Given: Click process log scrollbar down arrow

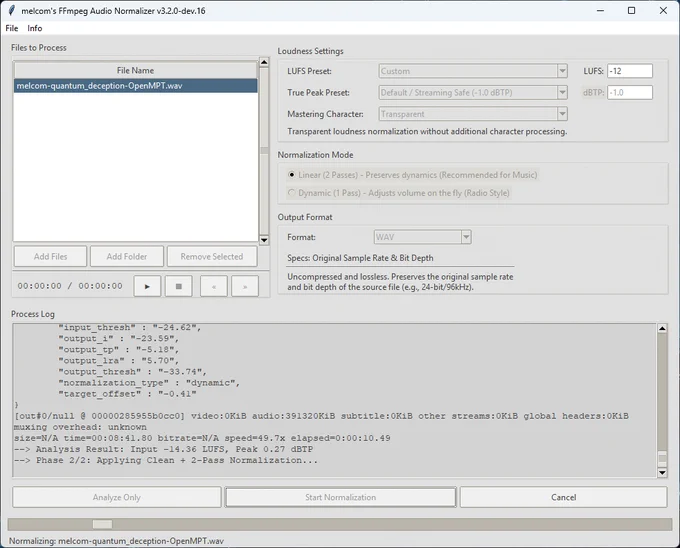Looking at the screenshot, I should point(662,473).
